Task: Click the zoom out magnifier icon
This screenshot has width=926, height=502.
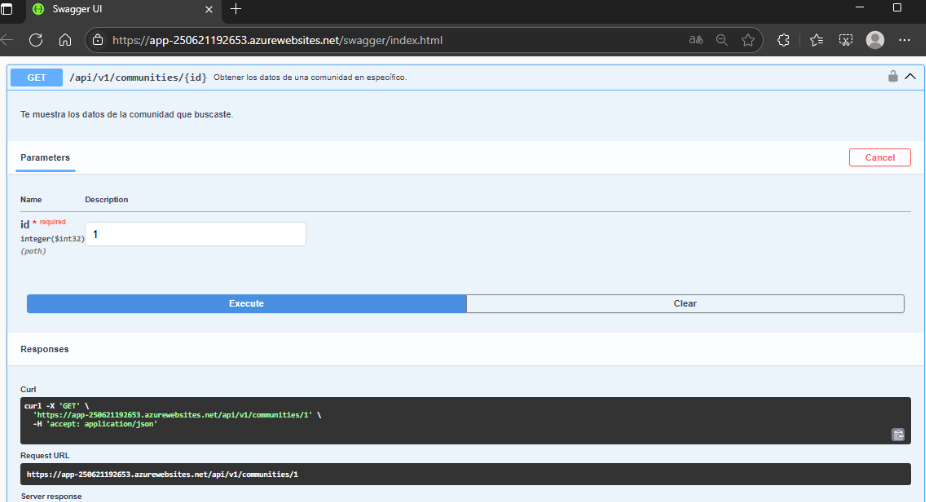Action: pyautogui.click(x=722, y=40)
